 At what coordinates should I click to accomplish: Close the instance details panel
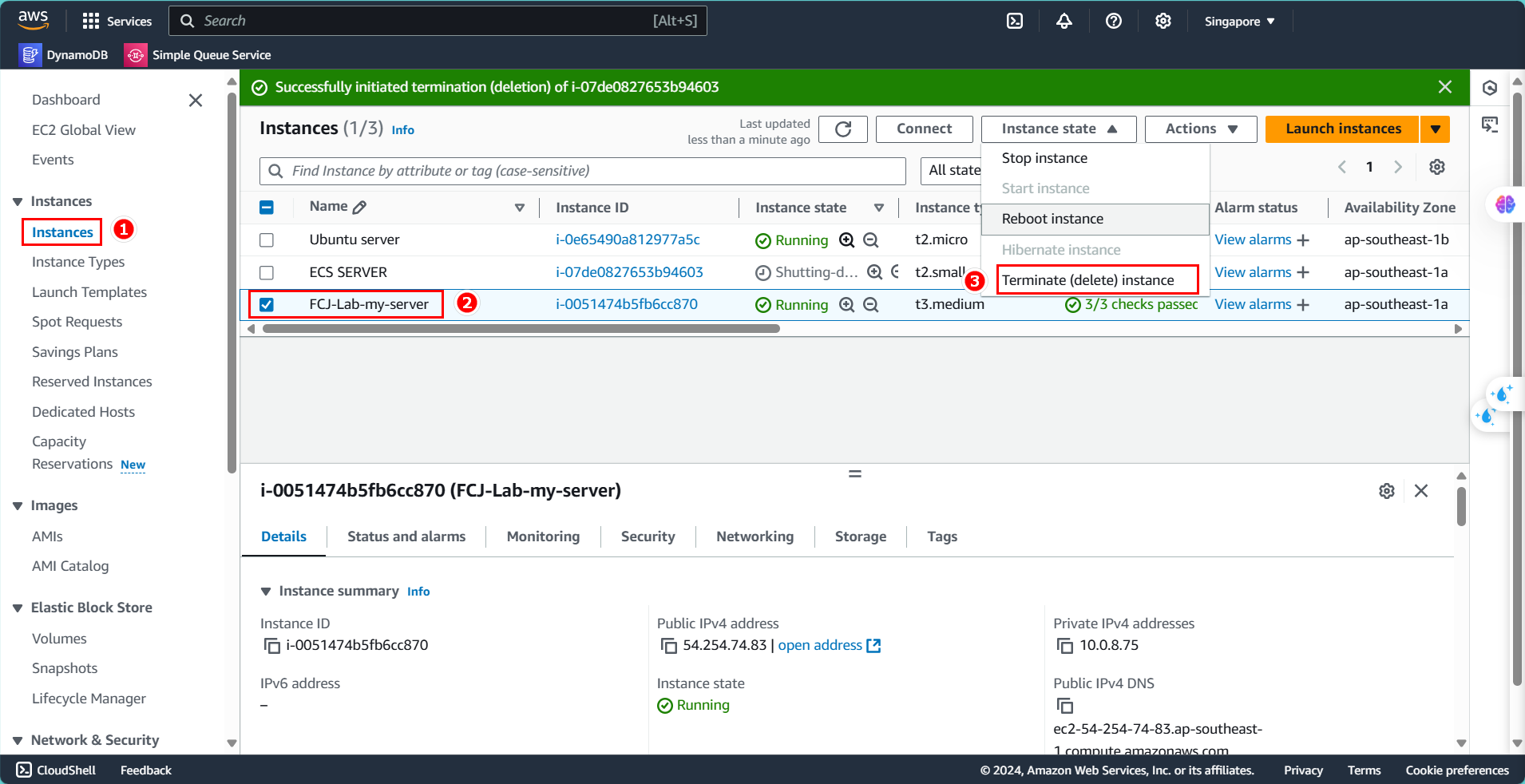[x=1421, y=491]
